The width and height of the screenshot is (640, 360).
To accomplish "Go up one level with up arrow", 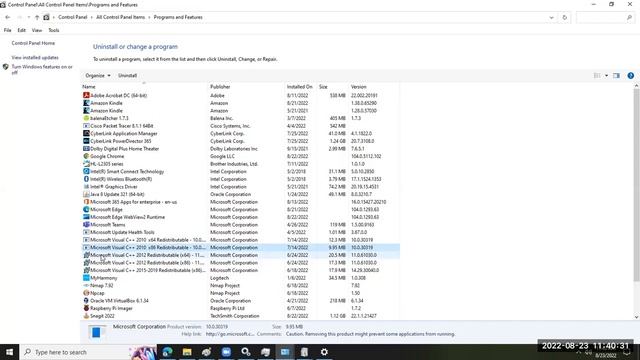I will pos(37,17).
